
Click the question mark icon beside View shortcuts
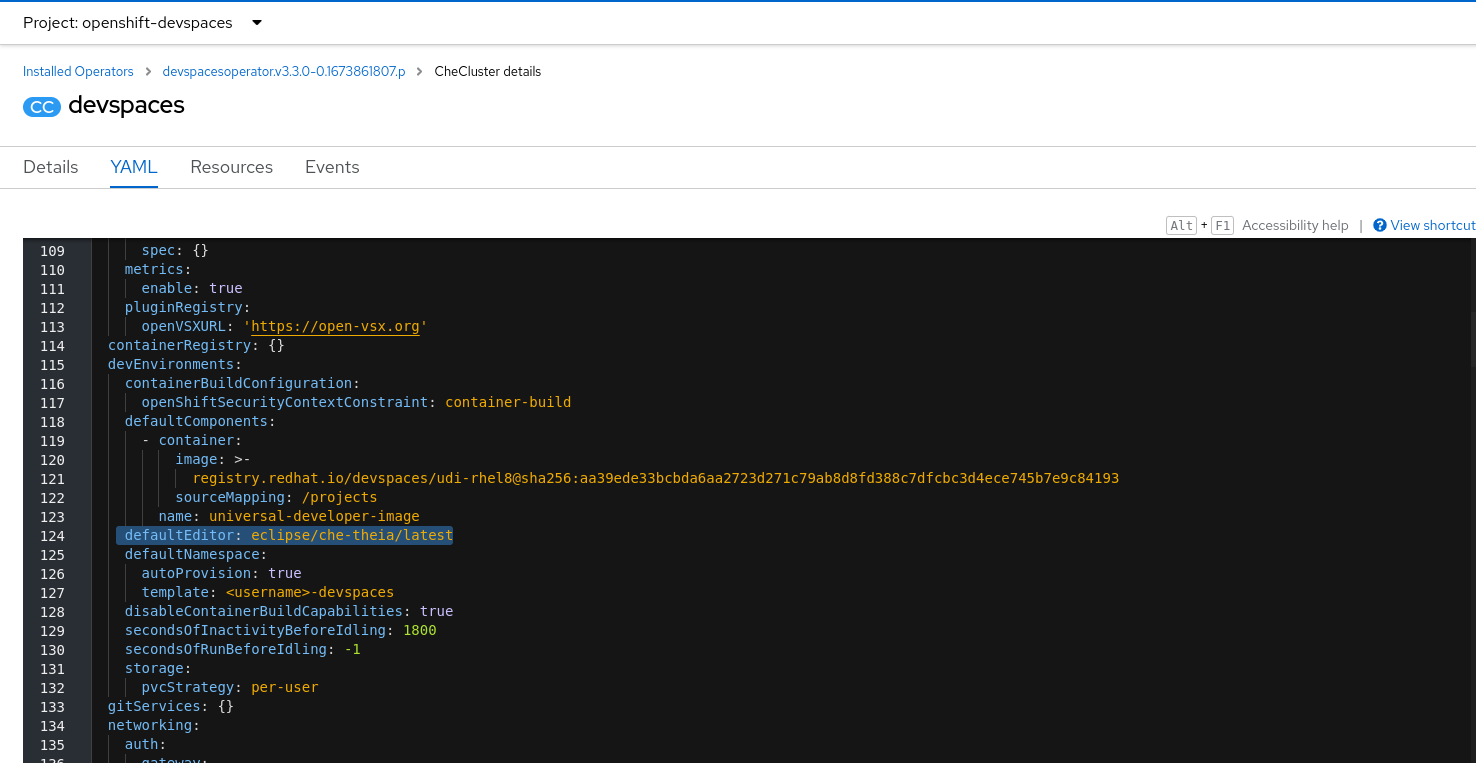tap(1380, 225)
